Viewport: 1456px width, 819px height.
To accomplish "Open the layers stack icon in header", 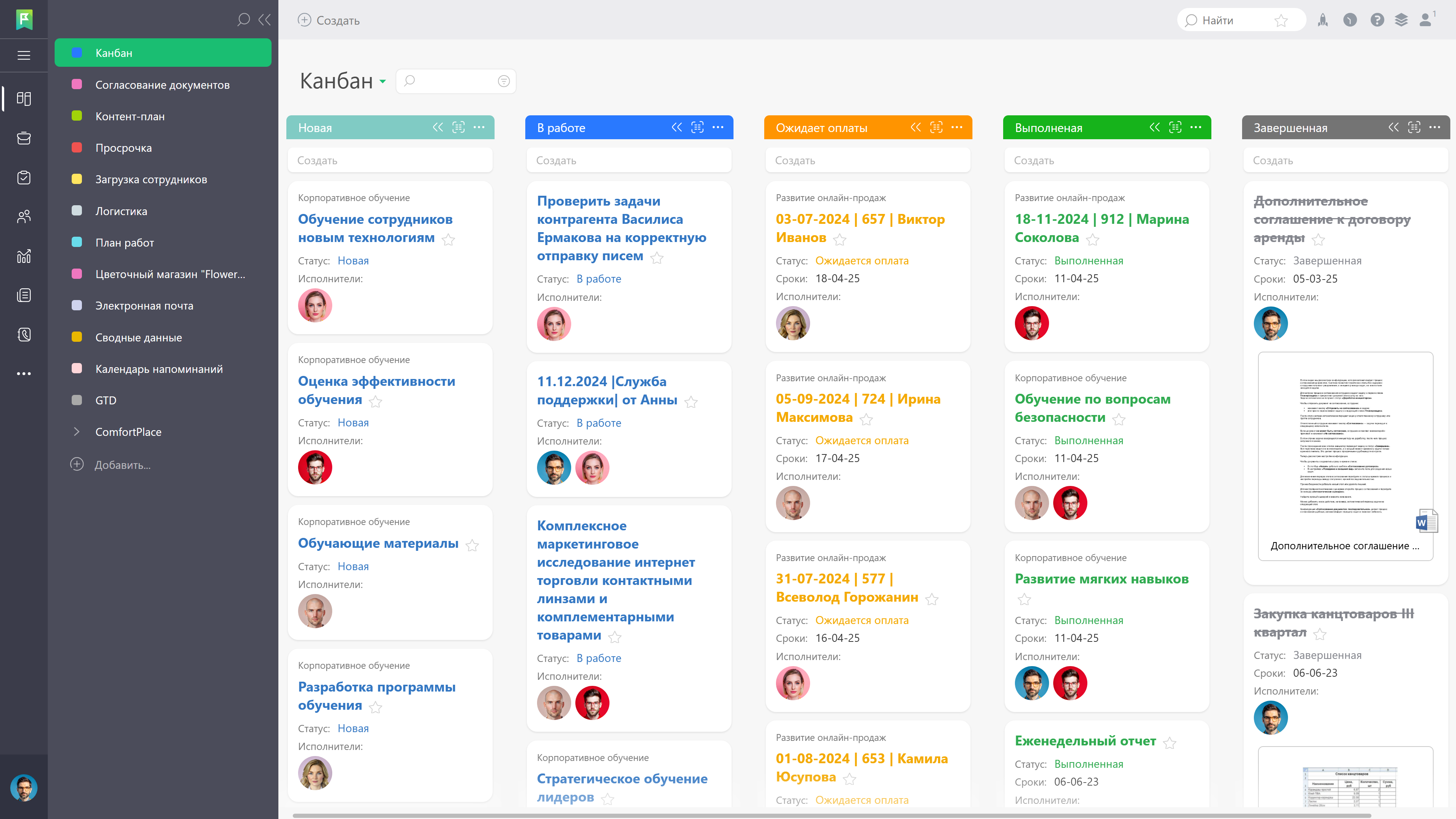I will [1401, 20].
